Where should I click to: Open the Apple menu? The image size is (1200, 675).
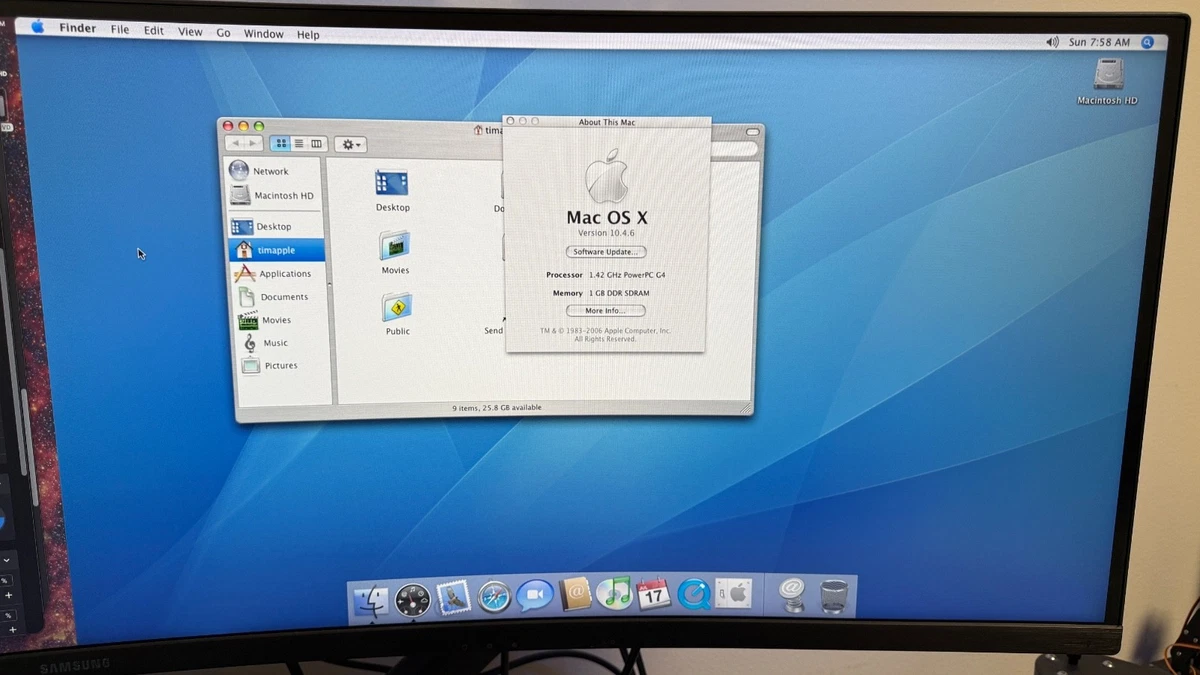38,27
